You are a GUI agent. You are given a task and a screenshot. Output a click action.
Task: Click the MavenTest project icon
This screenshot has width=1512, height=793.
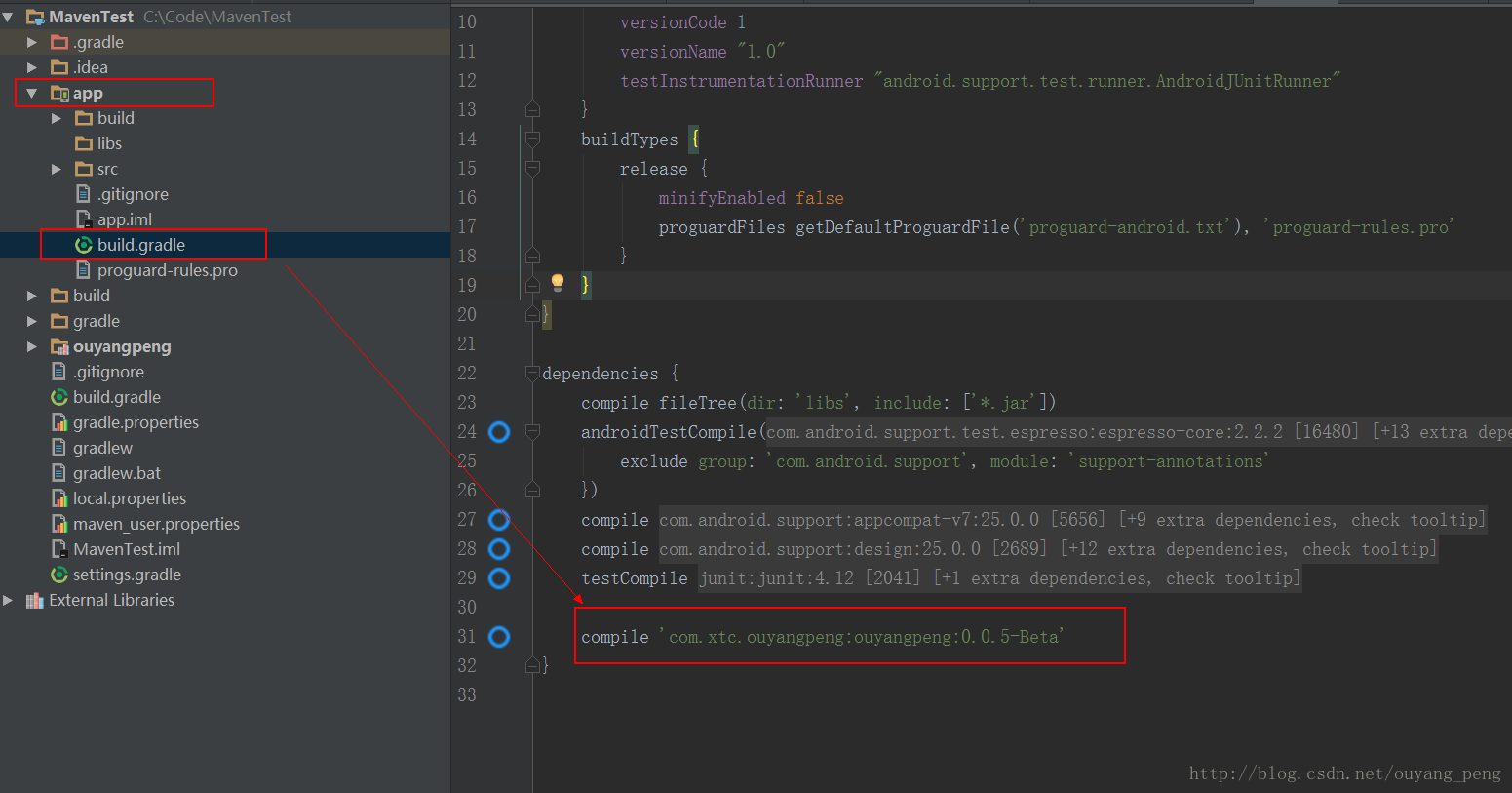35,17
